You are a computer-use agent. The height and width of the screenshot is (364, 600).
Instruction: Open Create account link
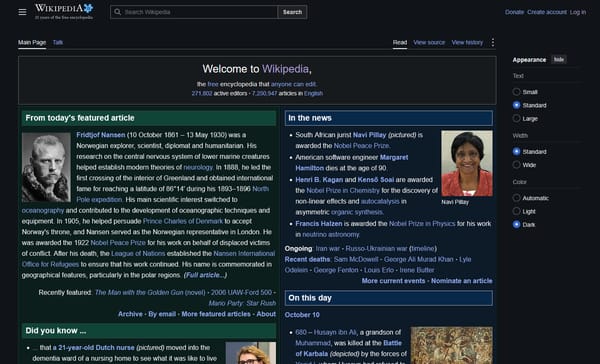[546, 12]
